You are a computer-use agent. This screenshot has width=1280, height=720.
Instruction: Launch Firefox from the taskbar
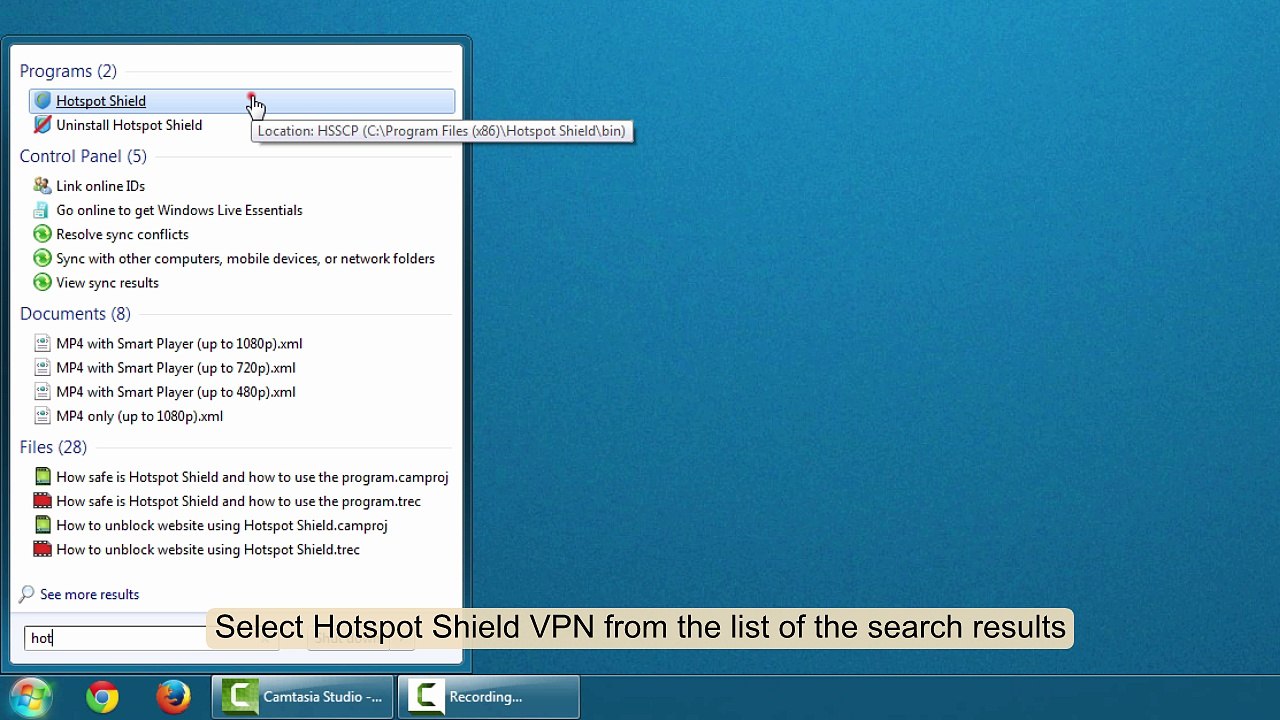click(173, 697)
